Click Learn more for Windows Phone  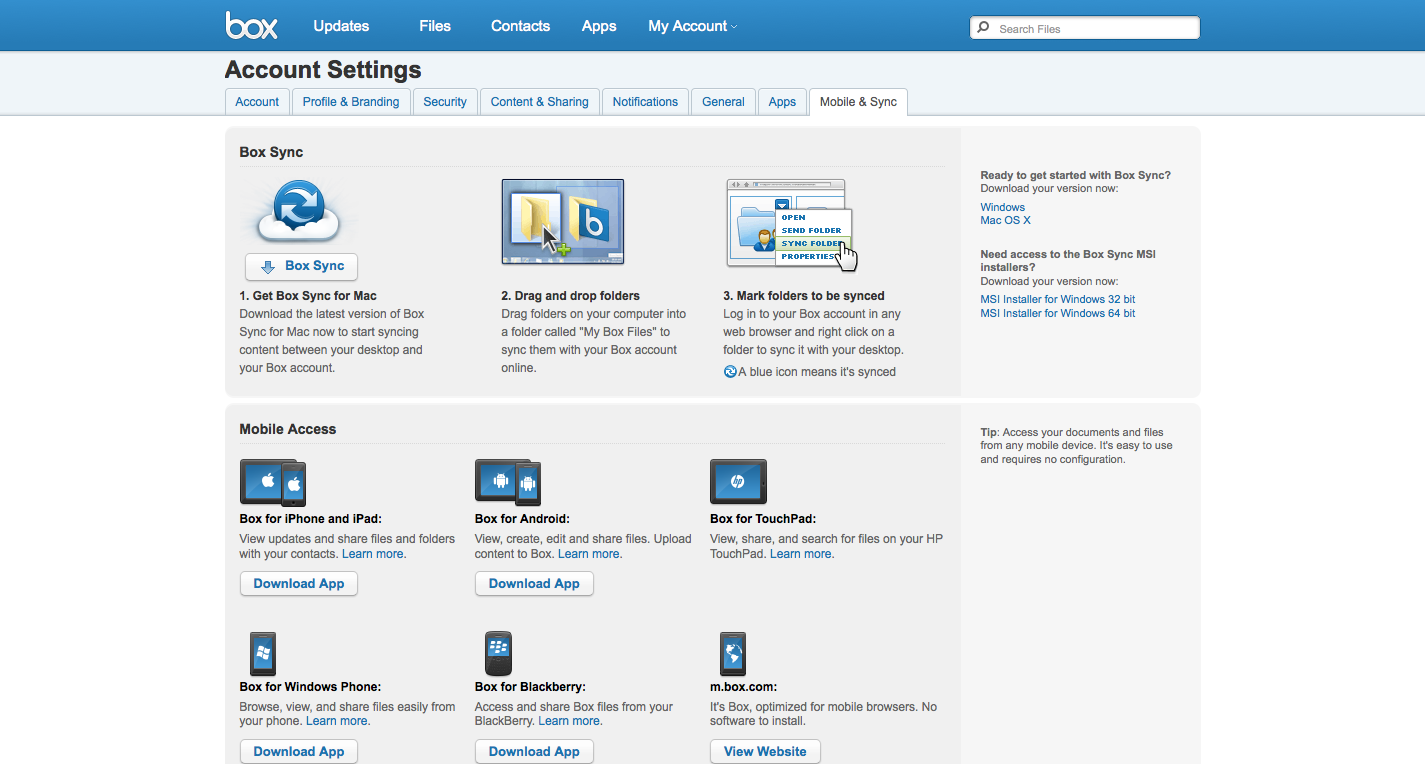pyautogui.click(x=338, y=721)
